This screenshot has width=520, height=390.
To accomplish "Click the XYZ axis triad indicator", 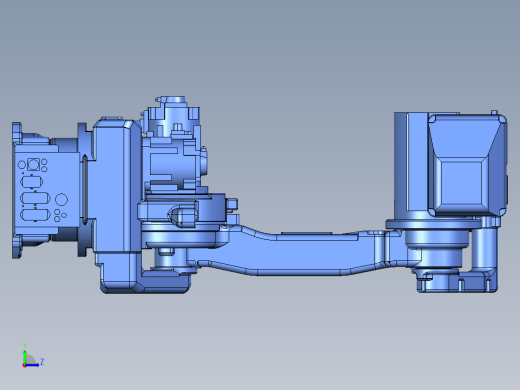I will point(33,356).
